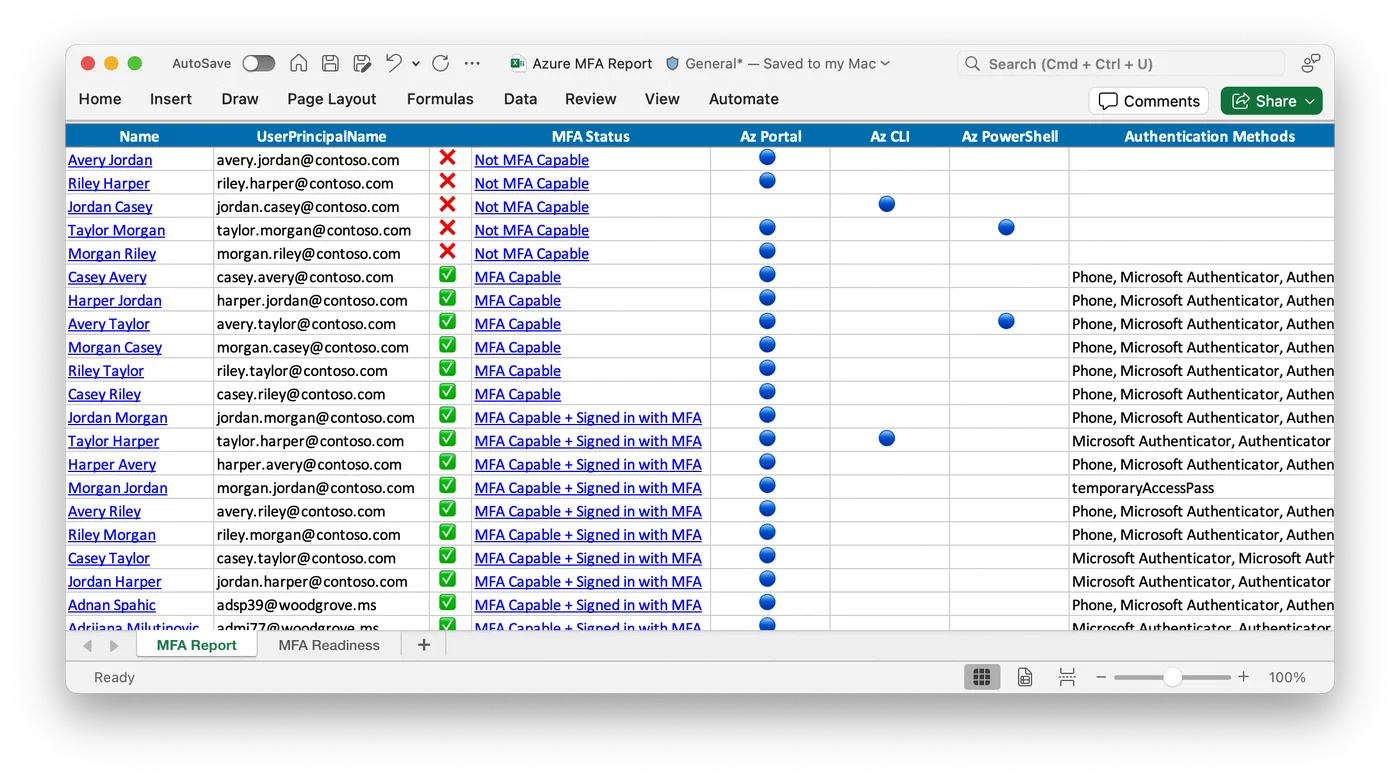Click the Excel file icon beside Azure MFA Report
The height and width of the screenshot is (780, 1400).
tap(518, 63)
